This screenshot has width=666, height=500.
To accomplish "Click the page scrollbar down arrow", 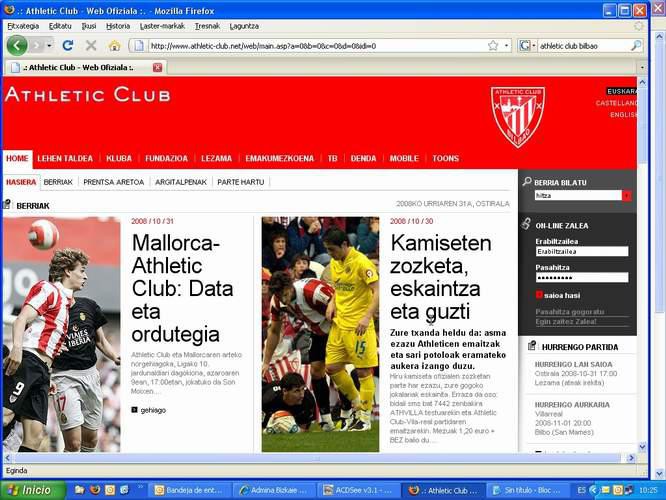I will 642,447.
